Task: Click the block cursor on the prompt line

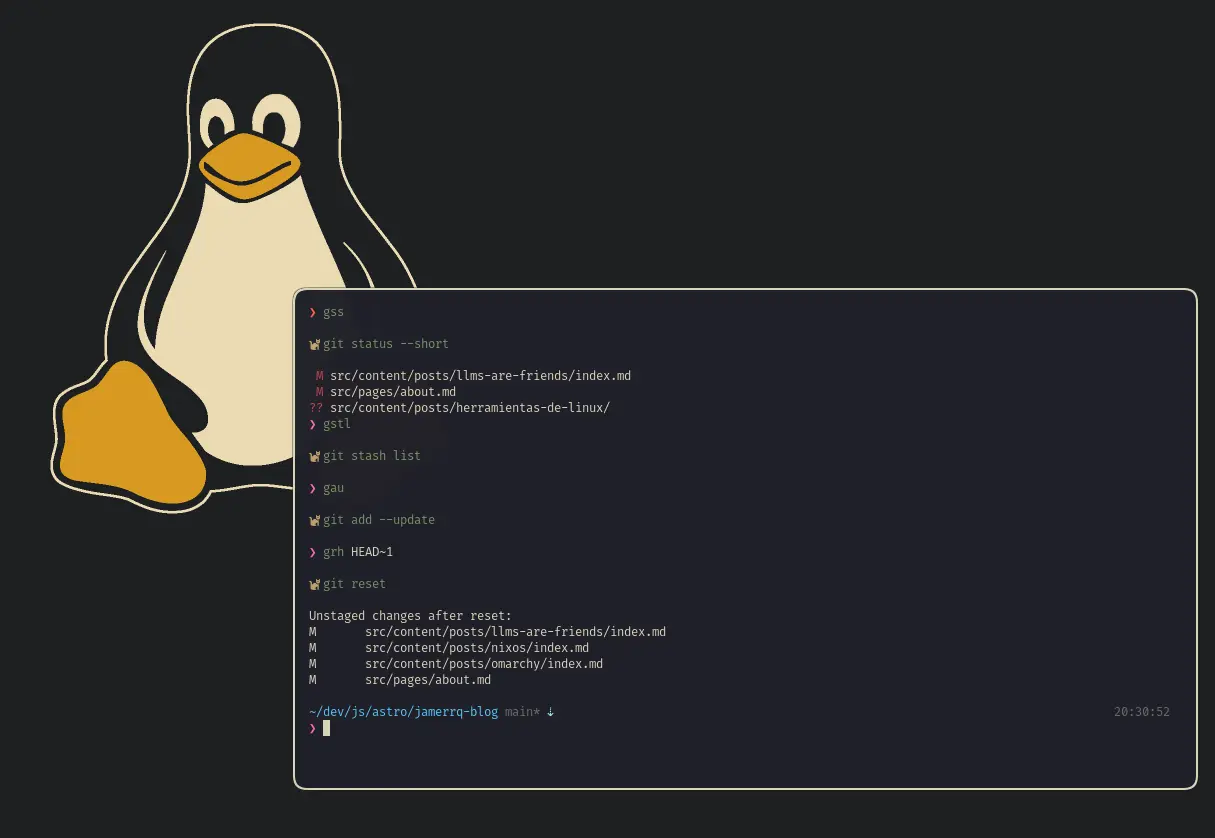Action: (x=326, y=728)
